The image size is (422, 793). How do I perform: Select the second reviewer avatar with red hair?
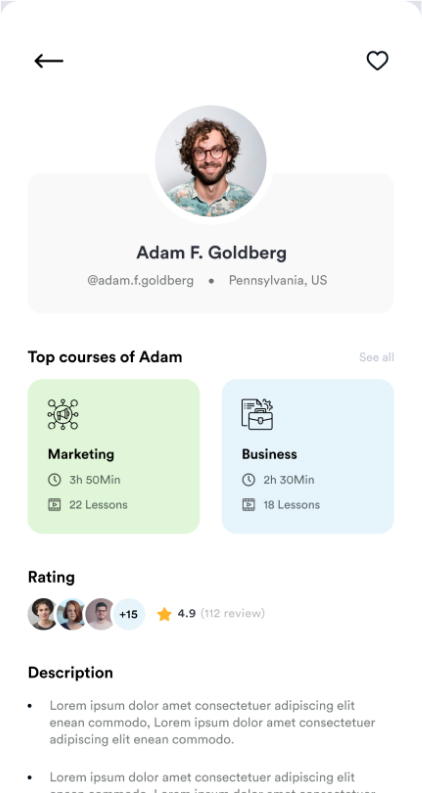[71, 614]
